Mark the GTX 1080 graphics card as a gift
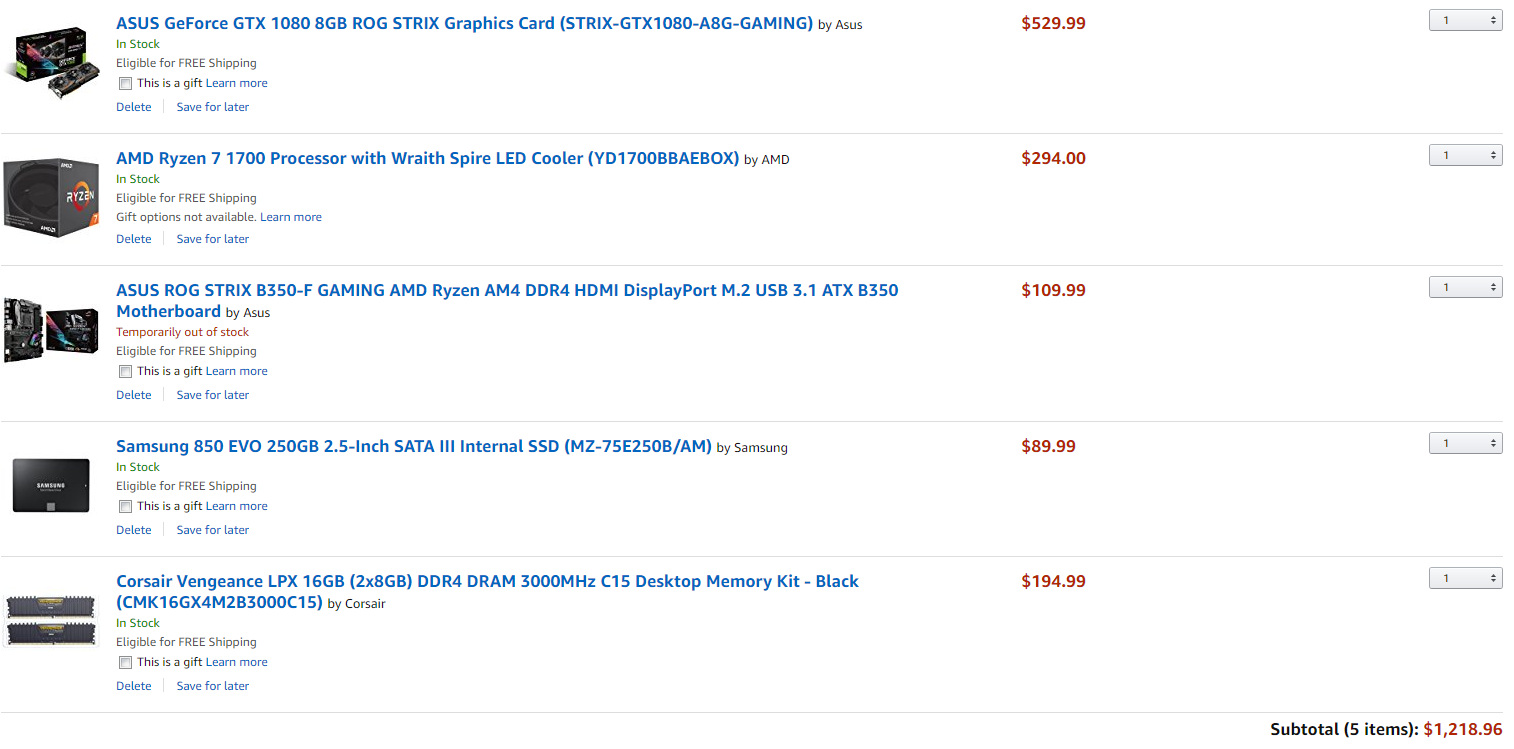 tap(125, 84)
